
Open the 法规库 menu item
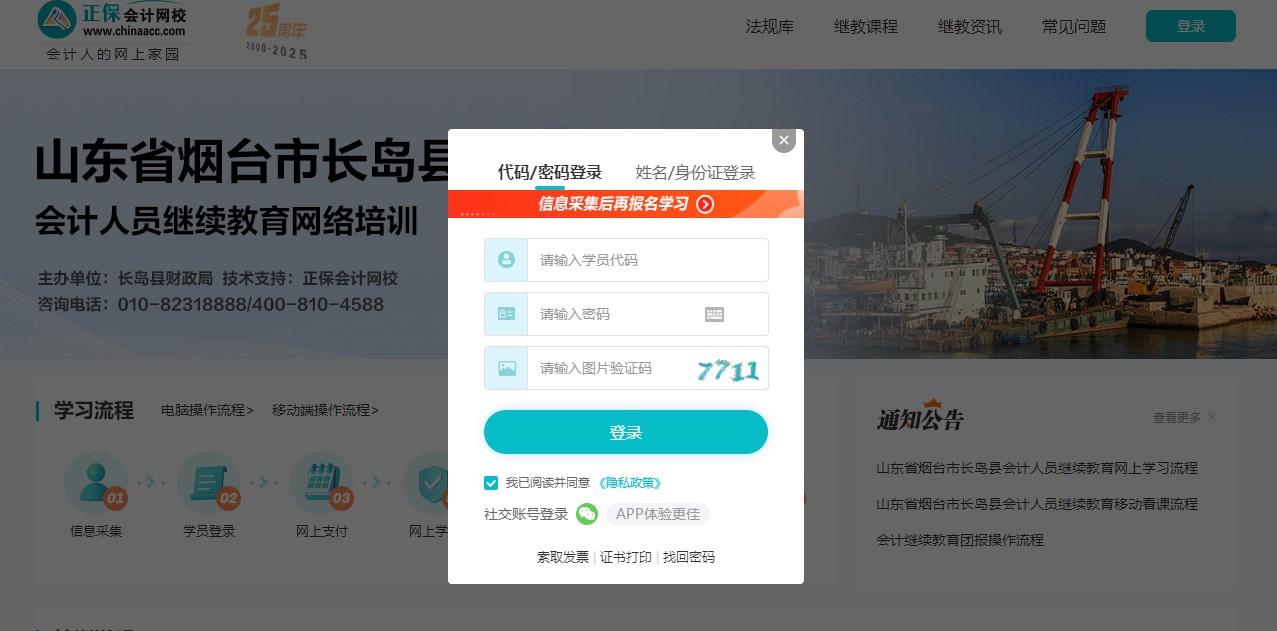pyautogui.click(x=770, y=27)
